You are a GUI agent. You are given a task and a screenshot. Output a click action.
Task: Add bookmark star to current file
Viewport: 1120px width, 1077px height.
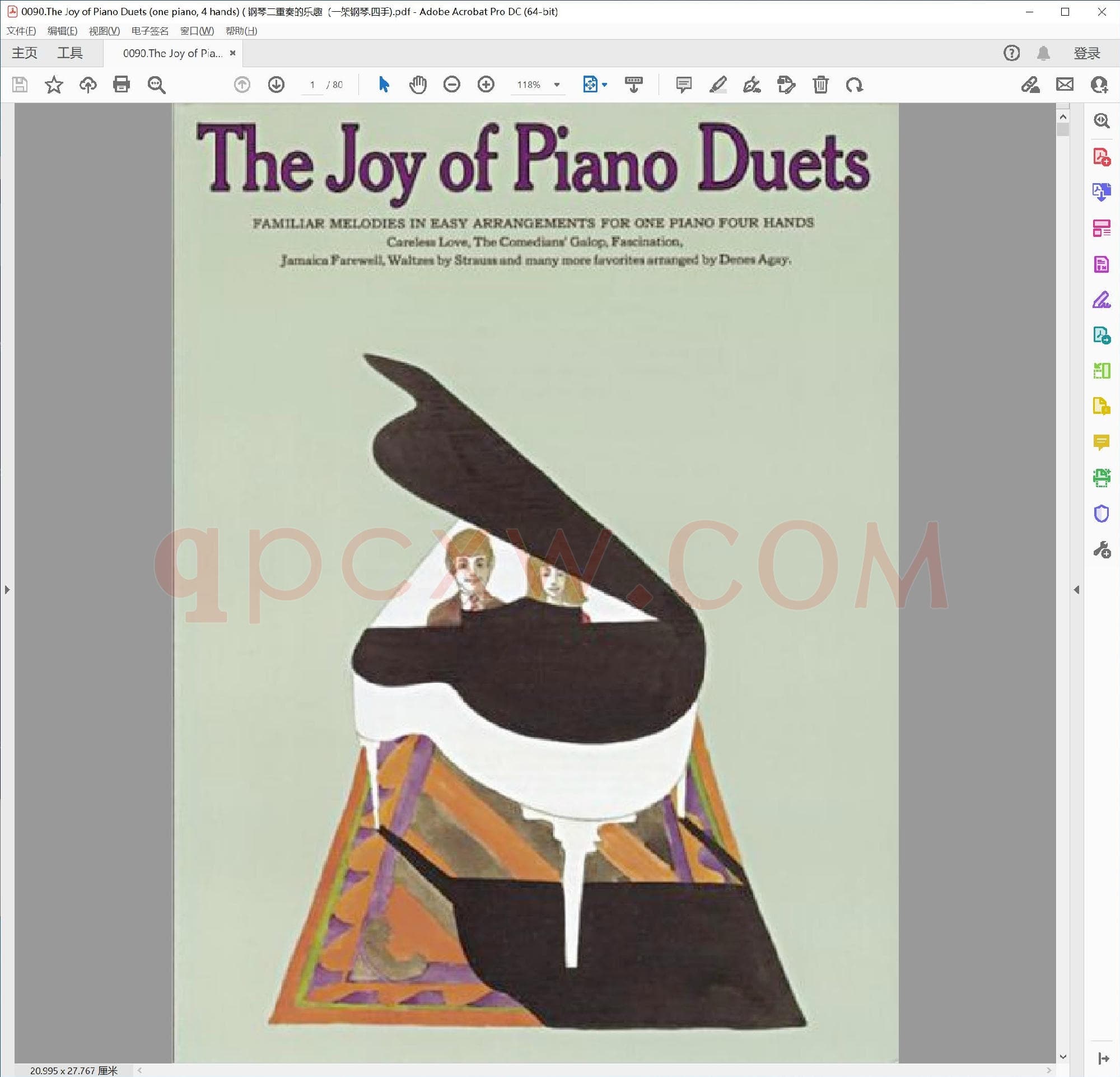coord(54,85)
